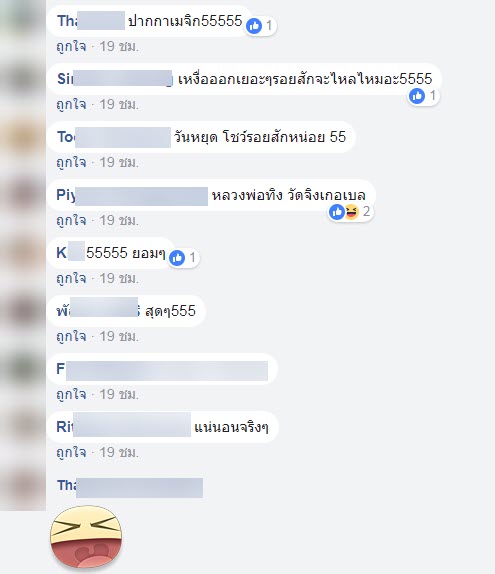The height and width of the screenshot is (574, 495).
Task: Open profile name starting with Piy
Action: pyautogui.click(x=132, y=195)
